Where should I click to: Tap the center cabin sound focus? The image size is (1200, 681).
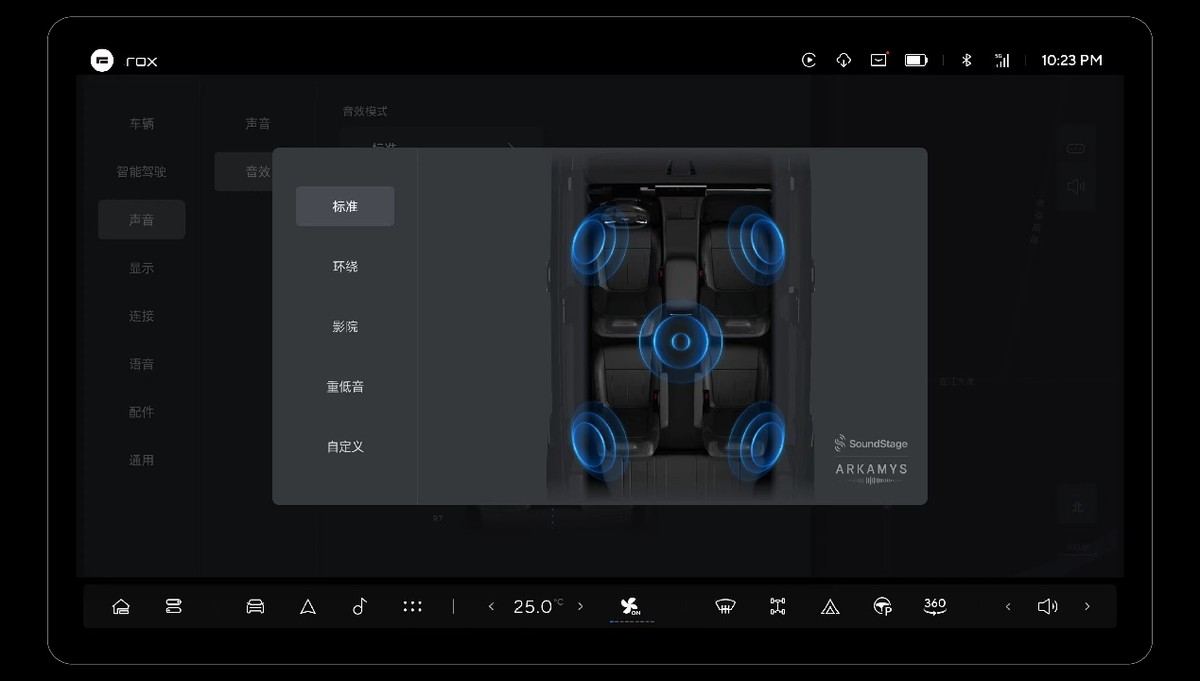tap(681, 342)
